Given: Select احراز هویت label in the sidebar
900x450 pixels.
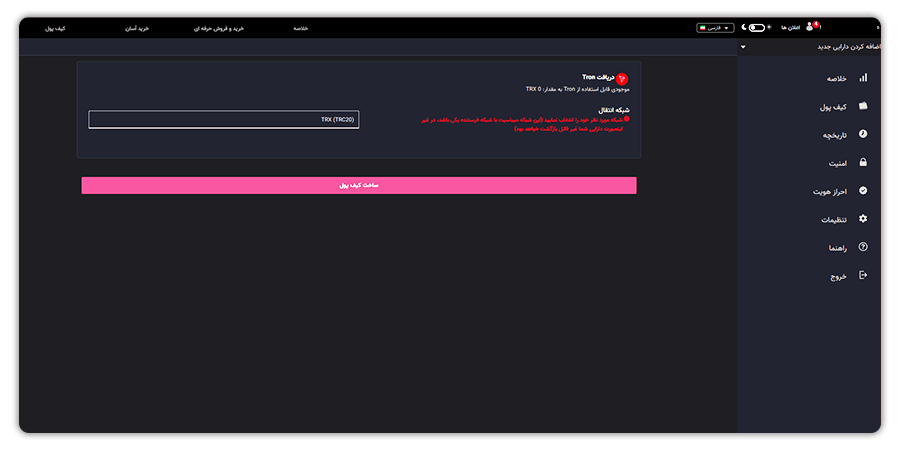Looking at the screenshot, I should (830, 191).
